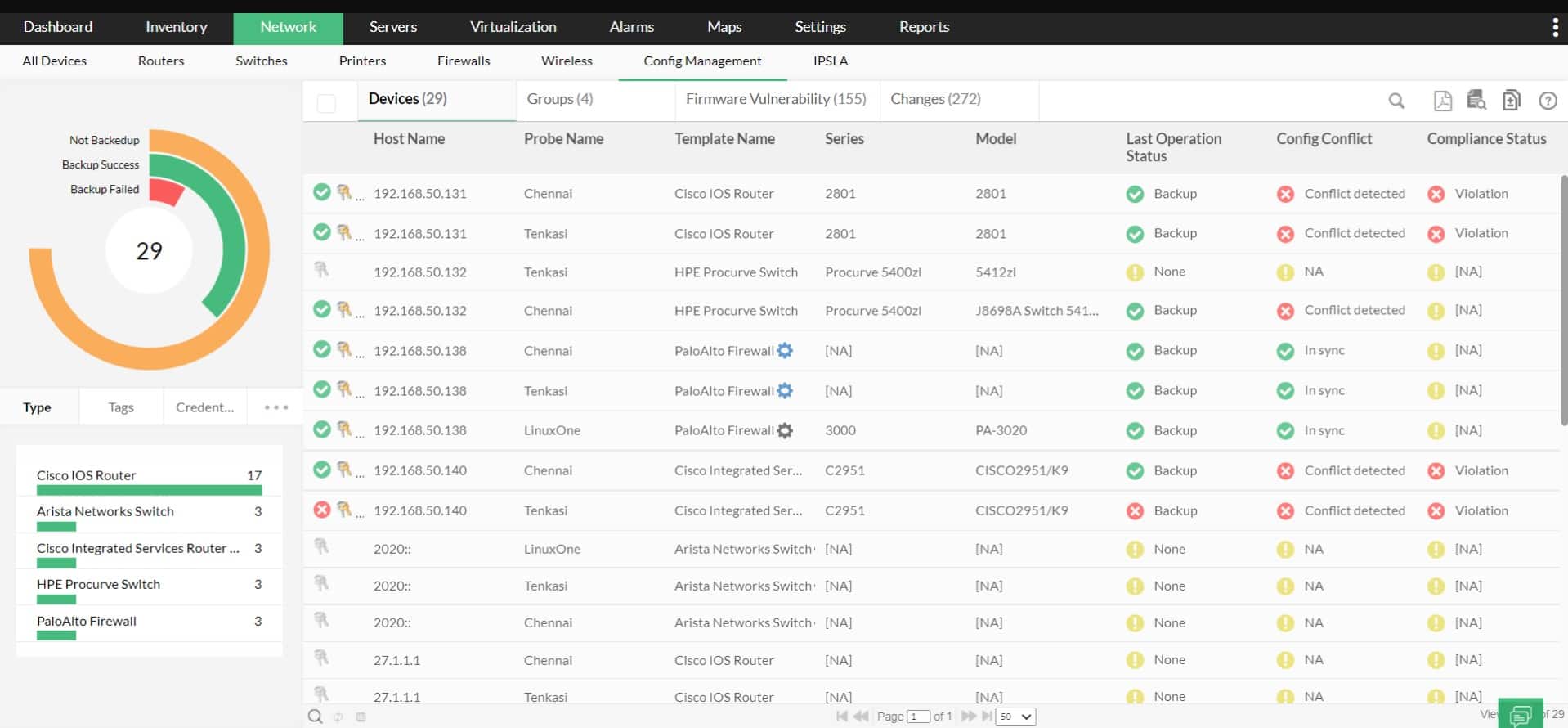
Task: Click the magnifier icon in the table footer
Action: (x=315, y=717)
